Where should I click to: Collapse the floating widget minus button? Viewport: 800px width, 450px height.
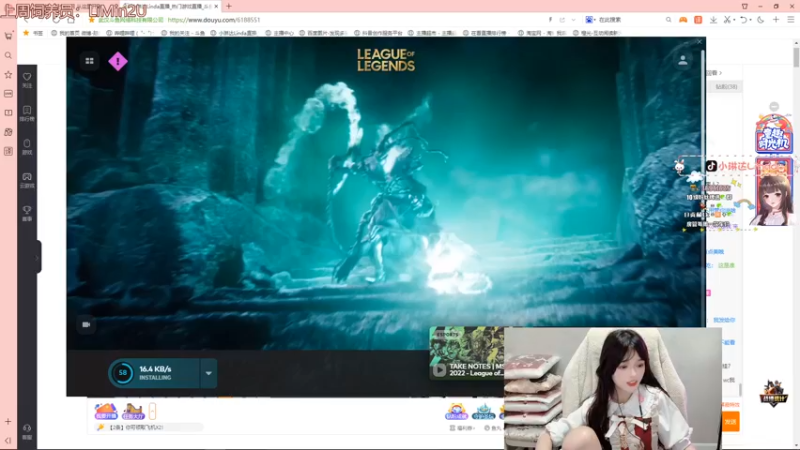coord(774,106)
